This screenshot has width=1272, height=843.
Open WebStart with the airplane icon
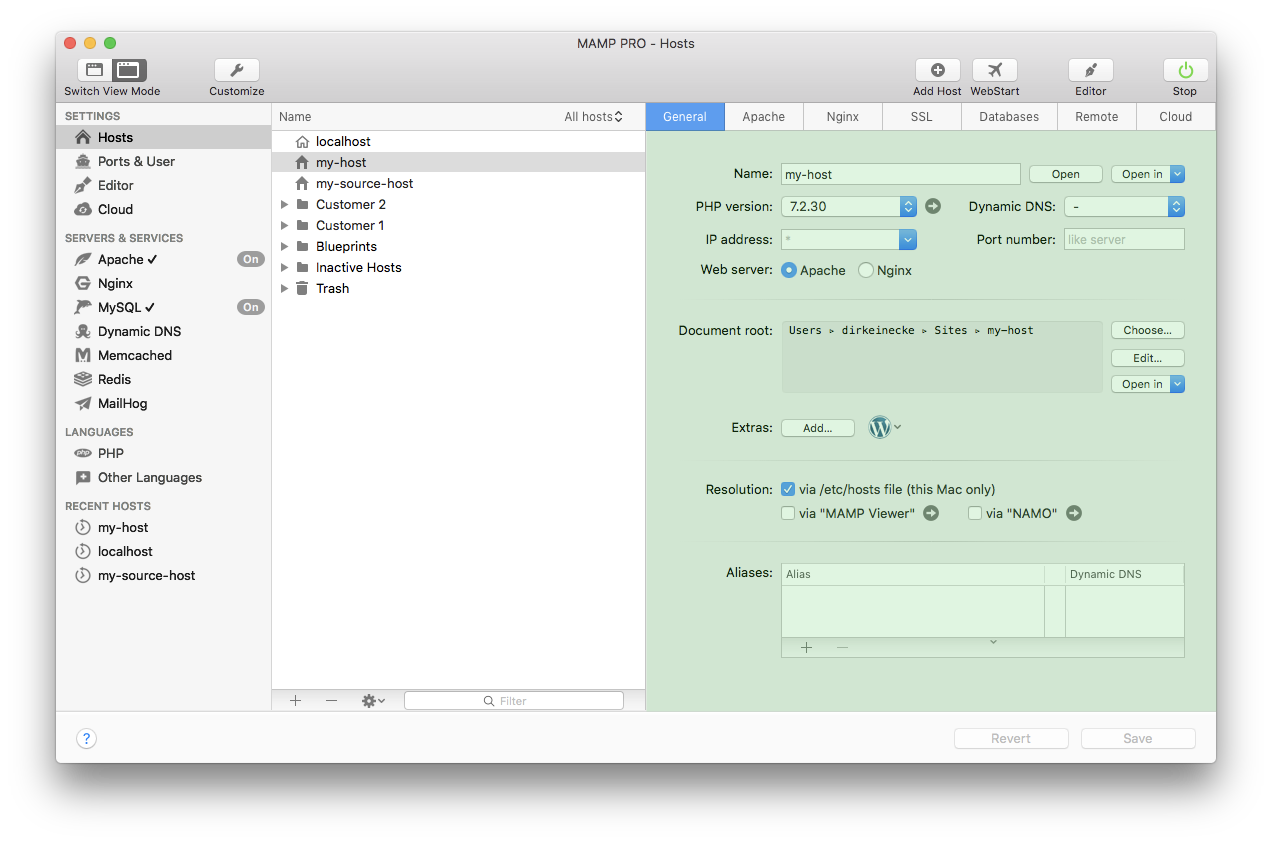994,70
